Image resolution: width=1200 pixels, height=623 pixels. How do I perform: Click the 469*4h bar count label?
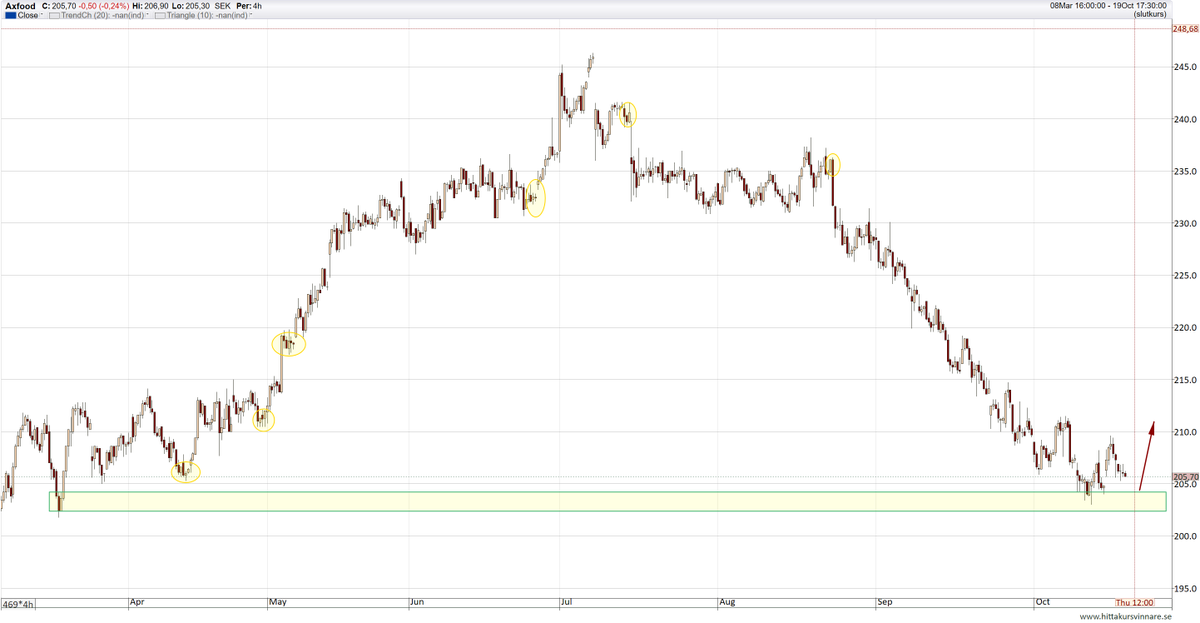[18, 603]
